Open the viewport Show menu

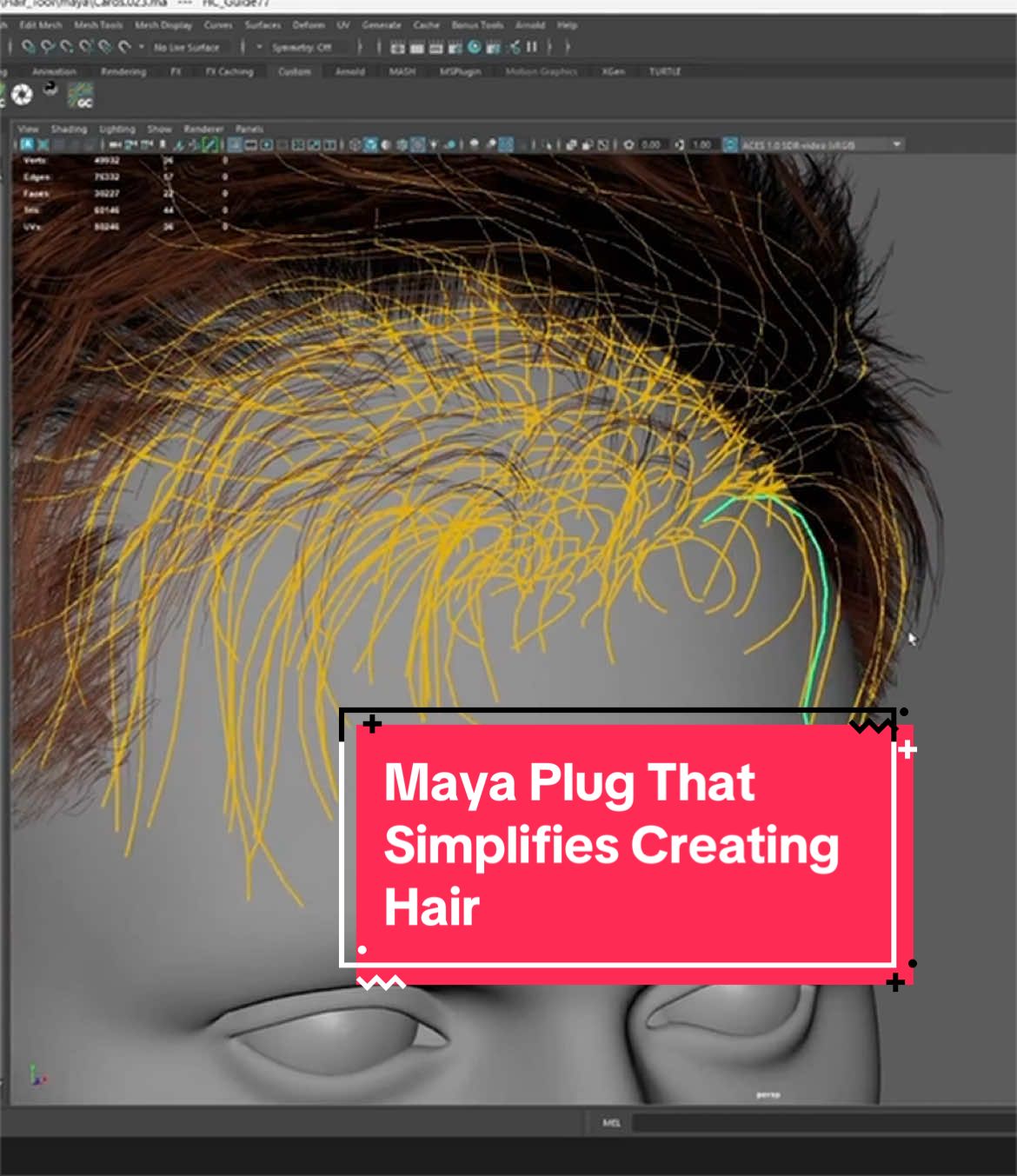(x=159, y=129)
